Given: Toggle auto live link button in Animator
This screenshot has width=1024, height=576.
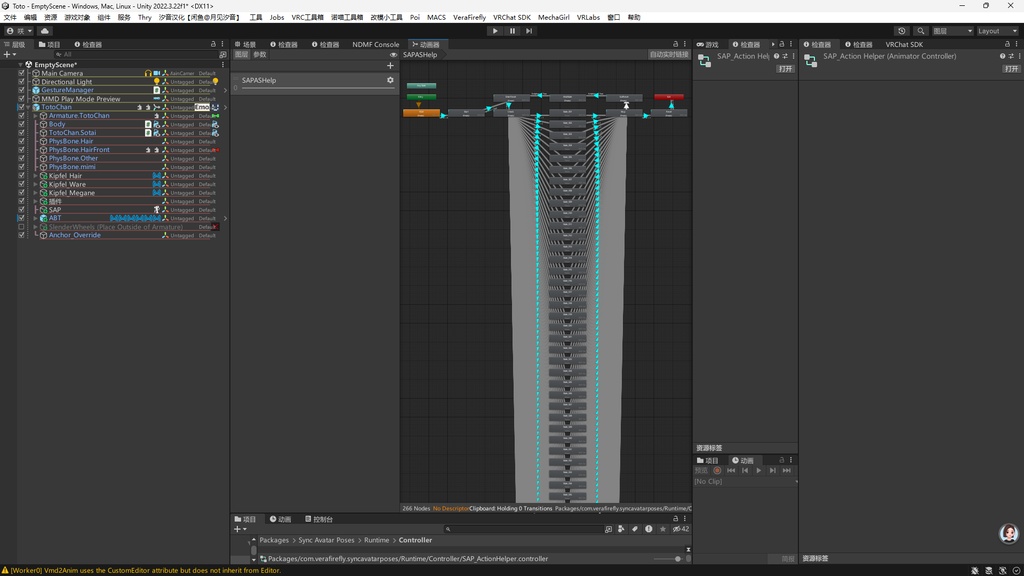Looking at the screenshot, I should (x=669, y=55).
